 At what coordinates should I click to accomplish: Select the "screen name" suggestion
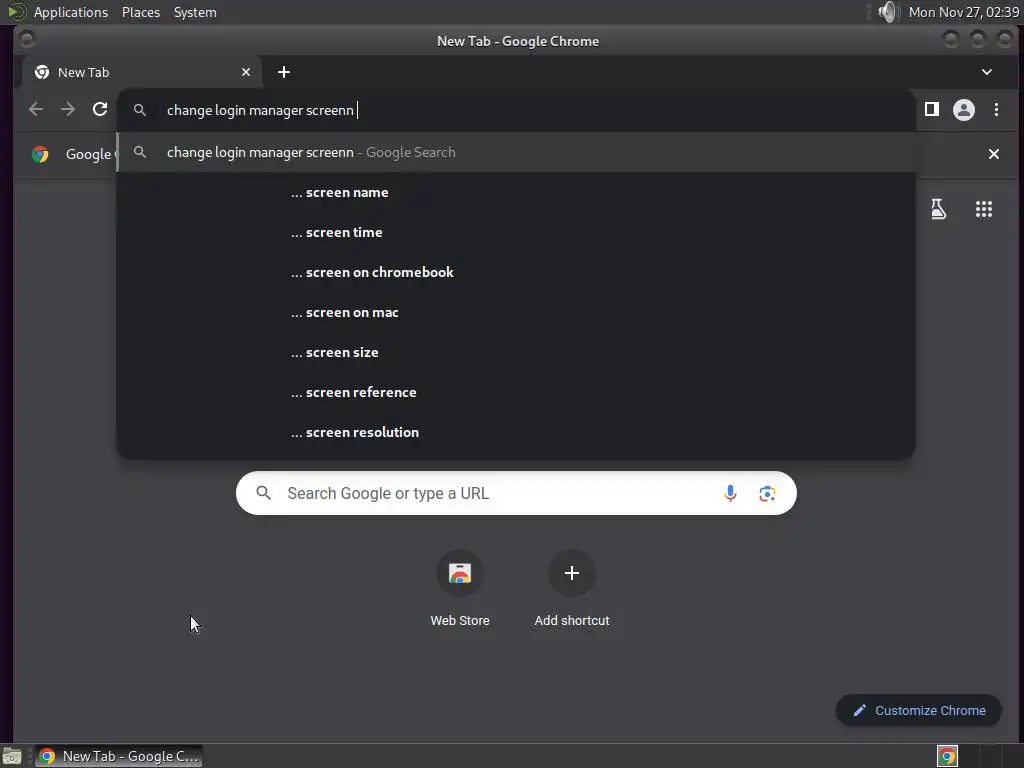[x=516, y=193]
